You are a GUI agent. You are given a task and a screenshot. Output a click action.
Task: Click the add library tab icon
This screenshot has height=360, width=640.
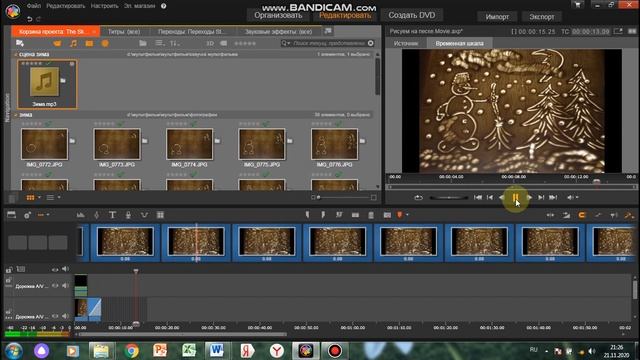328,31
